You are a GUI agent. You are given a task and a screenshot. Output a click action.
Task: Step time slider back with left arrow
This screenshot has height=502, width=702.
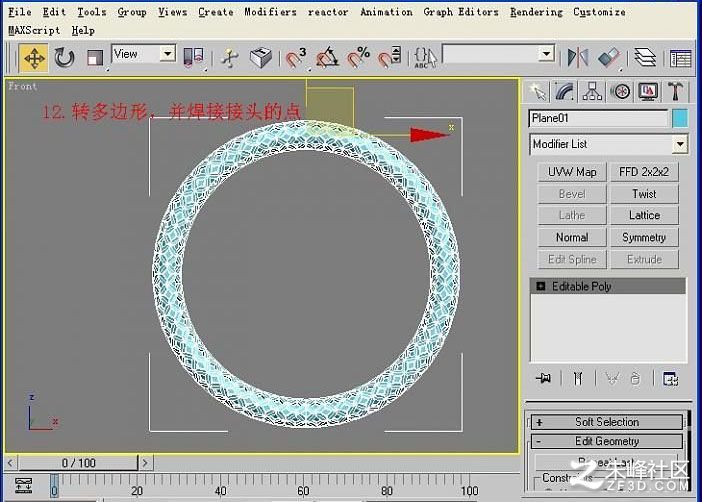click(x=10, y=463)
